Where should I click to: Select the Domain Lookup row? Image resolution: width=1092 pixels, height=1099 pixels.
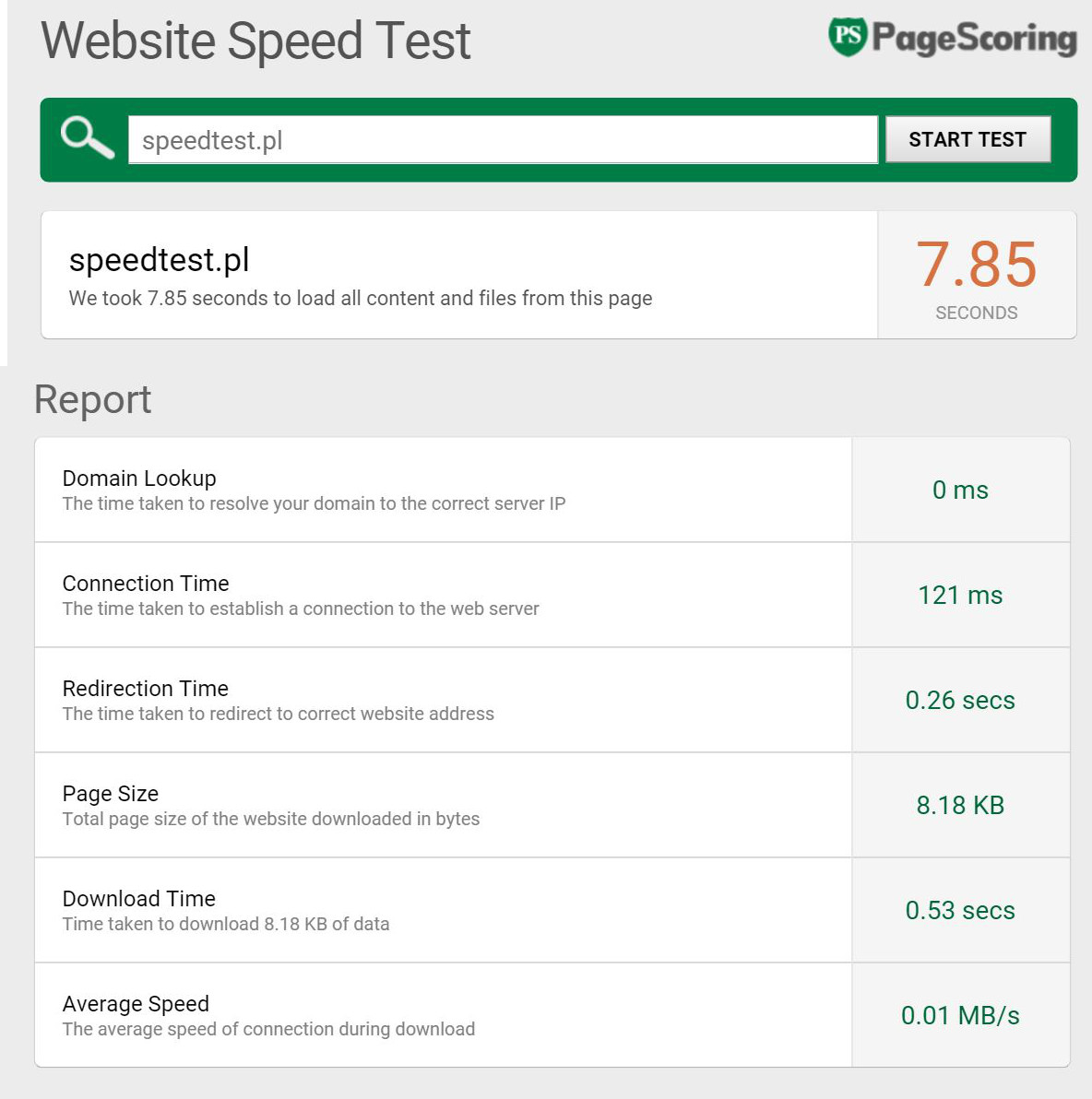[x=552, y=490]
